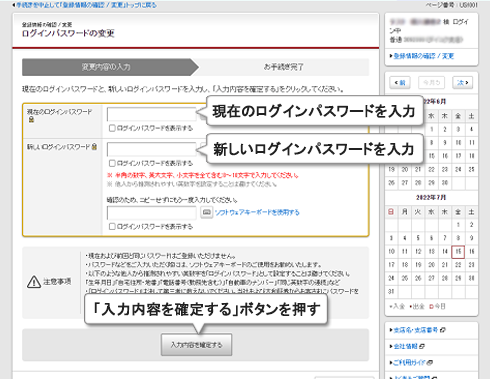
Task: Select June 25 in the calendar
Action: (471, 169)
